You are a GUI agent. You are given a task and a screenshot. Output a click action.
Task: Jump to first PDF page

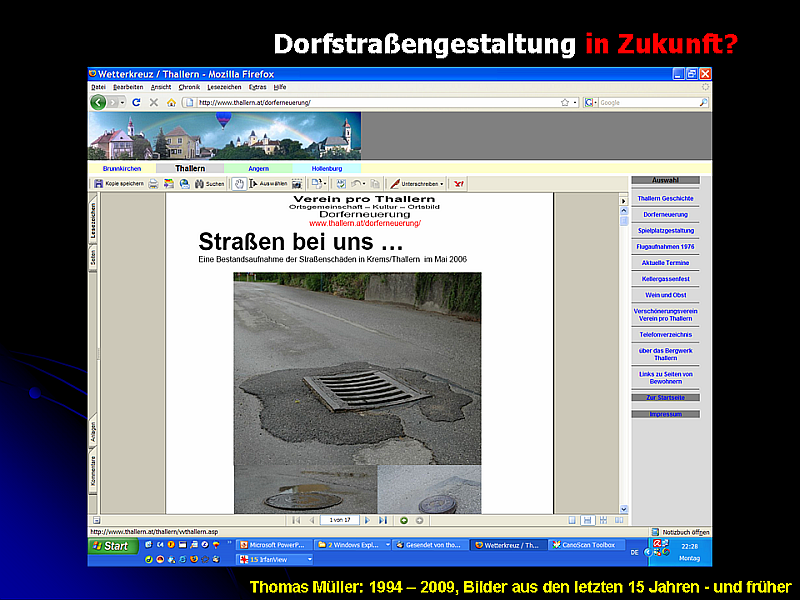[x=296, y=520]
